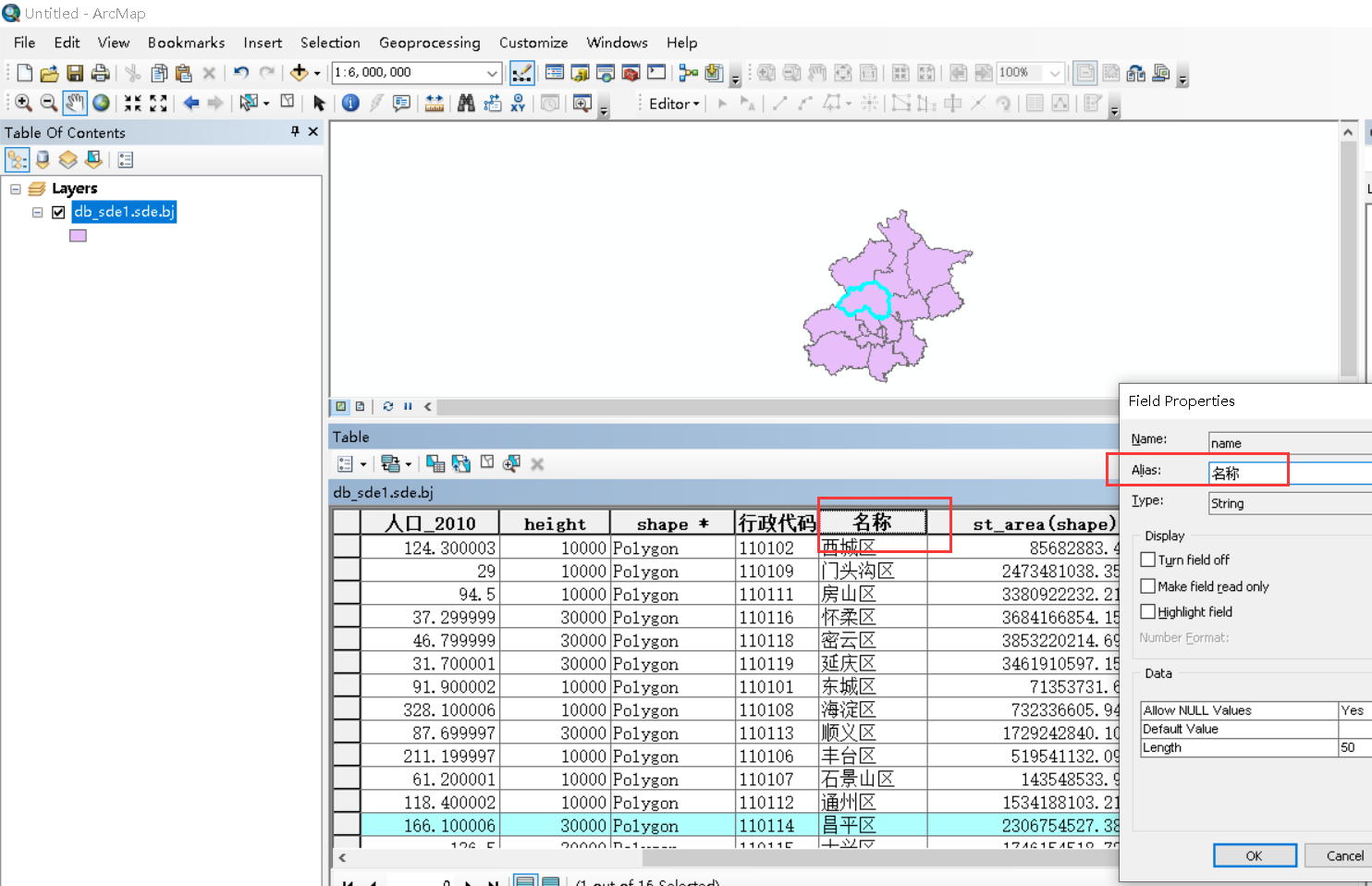
Task: Zoom to full extent of the map
Action: click(x=101, y=103)
